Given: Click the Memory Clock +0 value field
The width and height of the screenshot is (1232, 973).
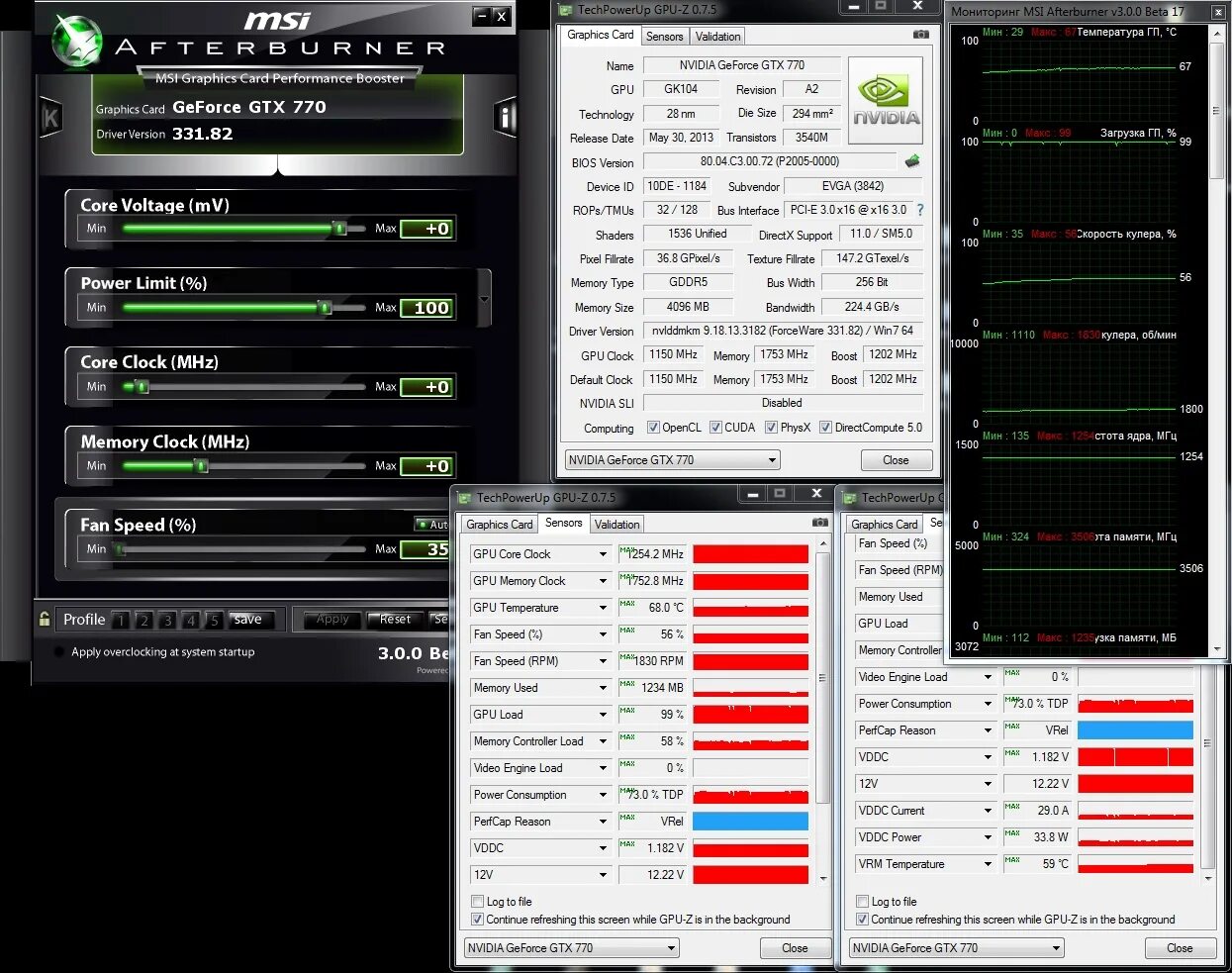Looking at the screenshot, I should 427,466.
